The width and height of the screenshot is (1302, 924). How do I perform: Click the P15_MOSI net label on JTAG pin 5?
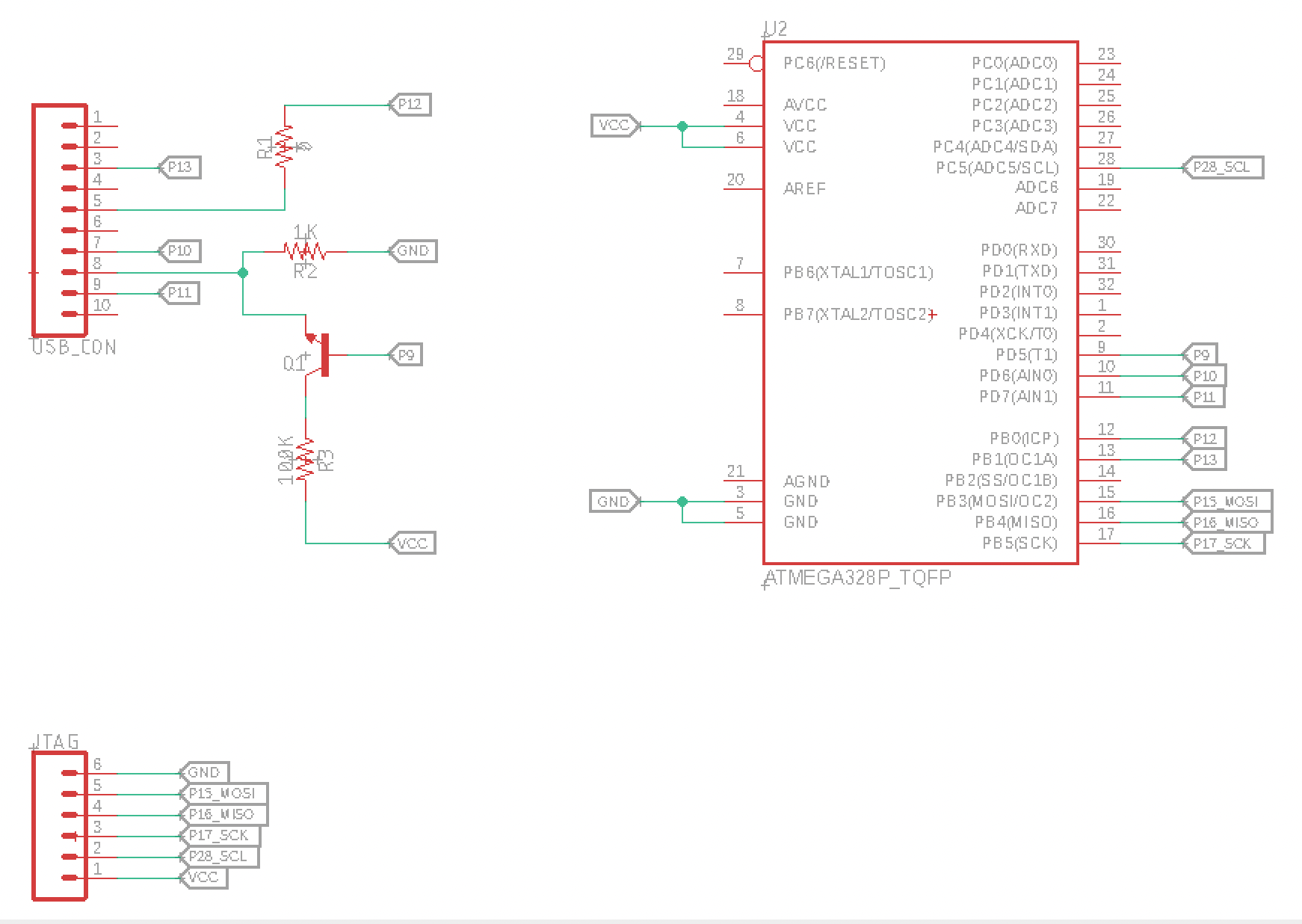223,794
